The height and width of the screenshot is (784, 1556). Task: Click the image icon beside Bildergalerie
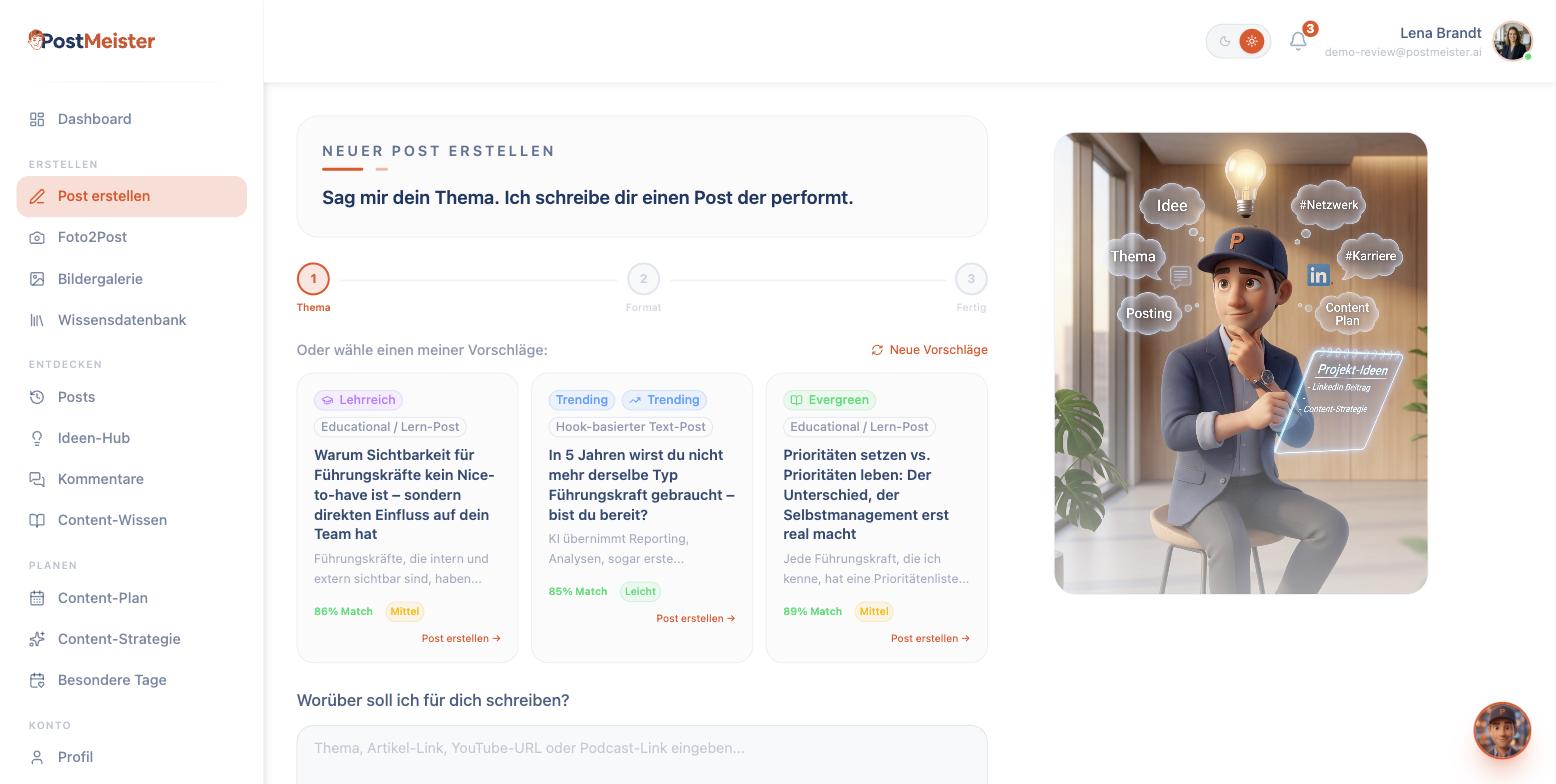(x=37, y=279)
